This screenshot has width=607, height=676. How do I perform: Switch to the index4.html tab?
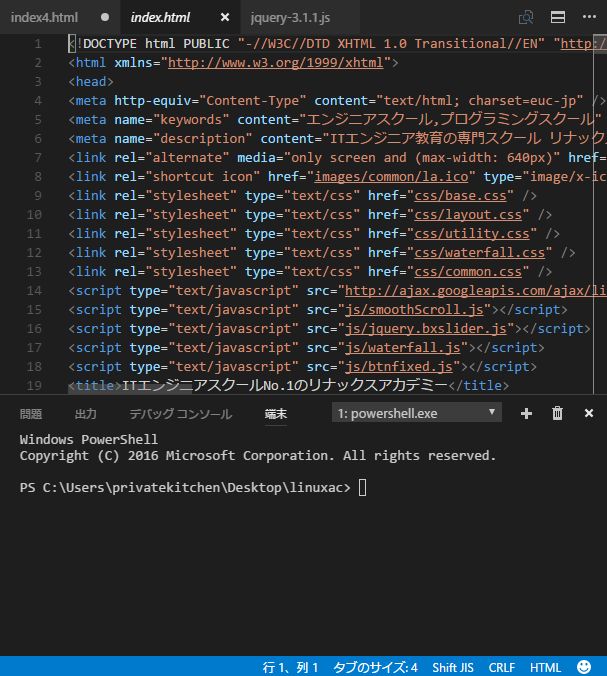46,18
